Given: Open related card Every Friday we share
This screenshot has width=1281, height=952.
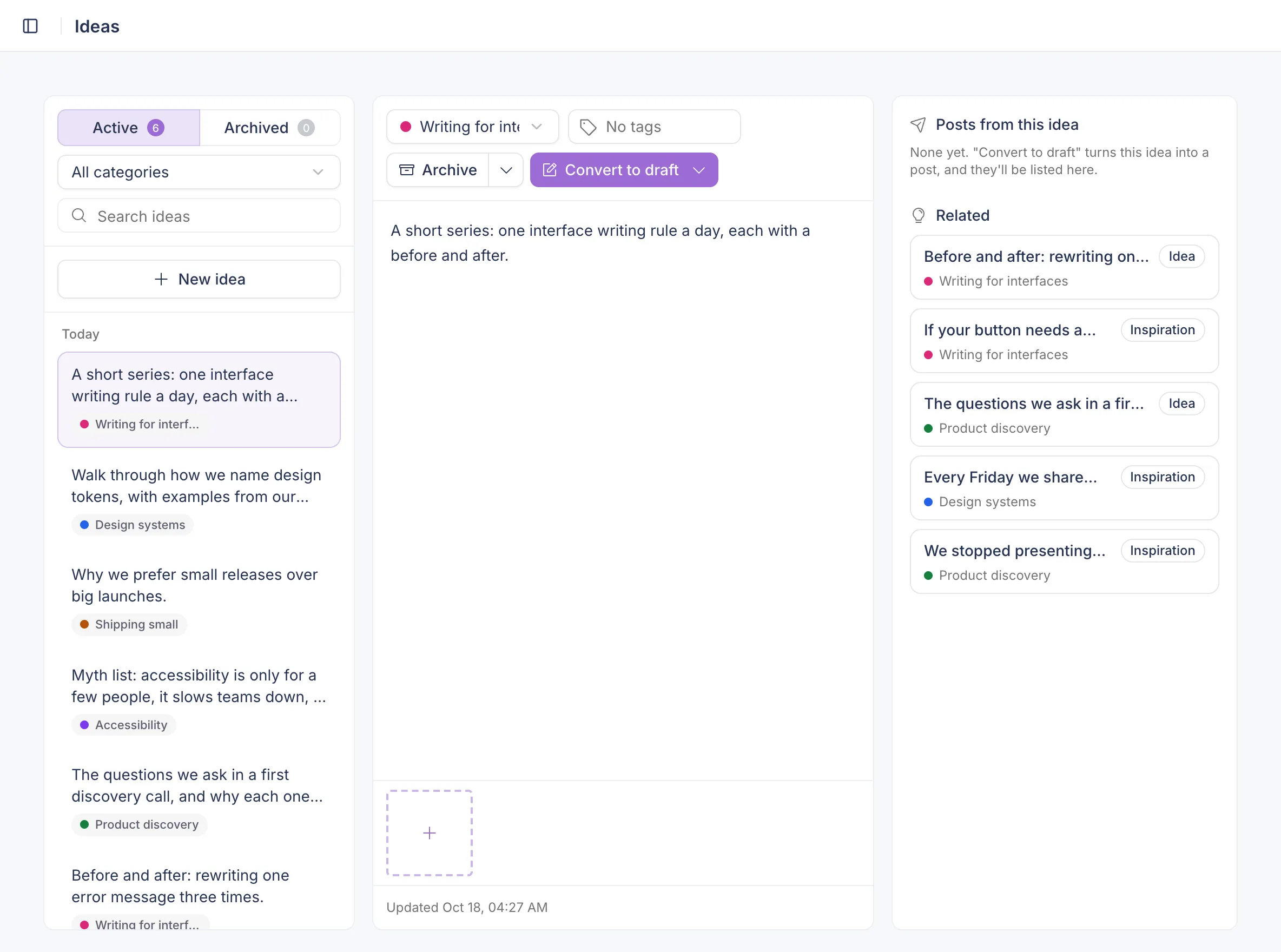Looking at the screenshot, I should click(x=1064, y=488).
